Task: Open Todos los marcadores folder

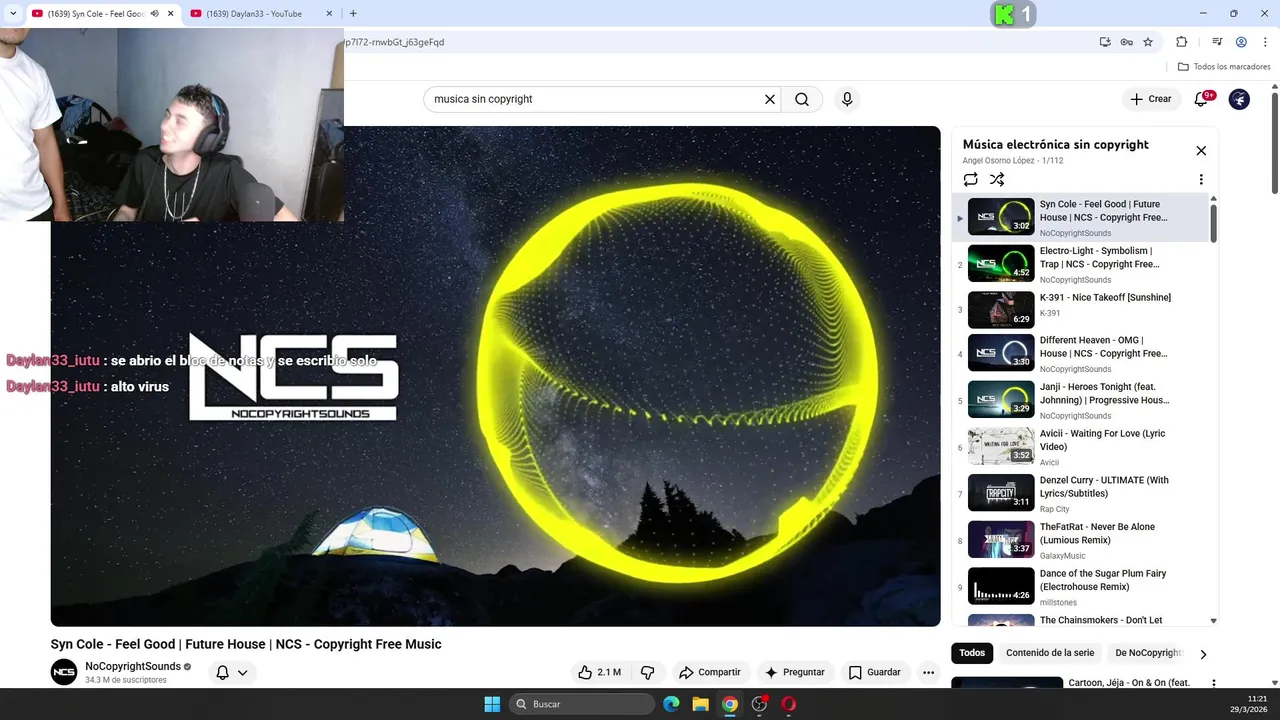Action: click(x=1224, y=67)
